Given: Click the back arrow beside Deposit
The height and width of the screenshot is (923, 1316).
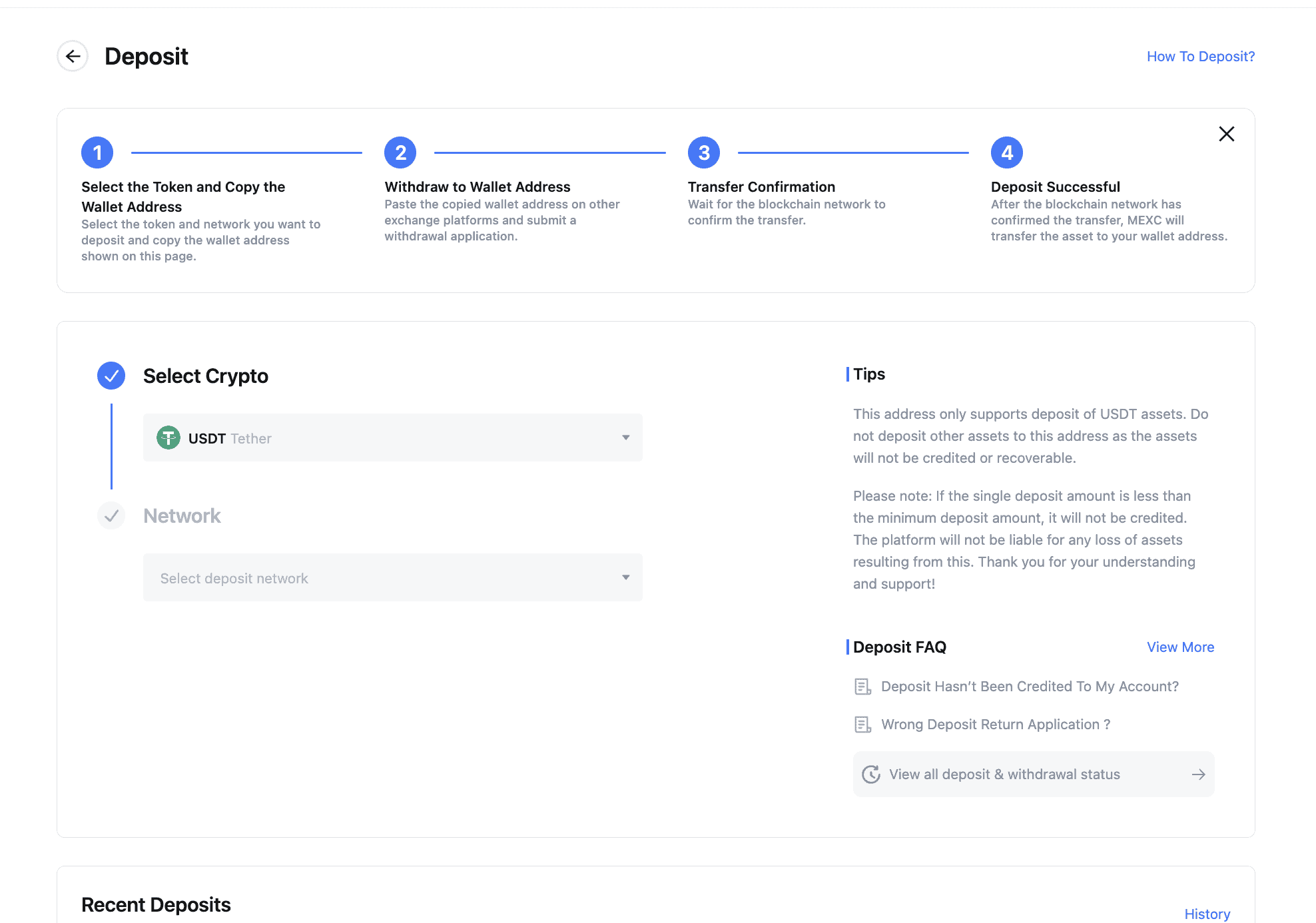Looking at the screenshot, I should [x=73, y=57].
